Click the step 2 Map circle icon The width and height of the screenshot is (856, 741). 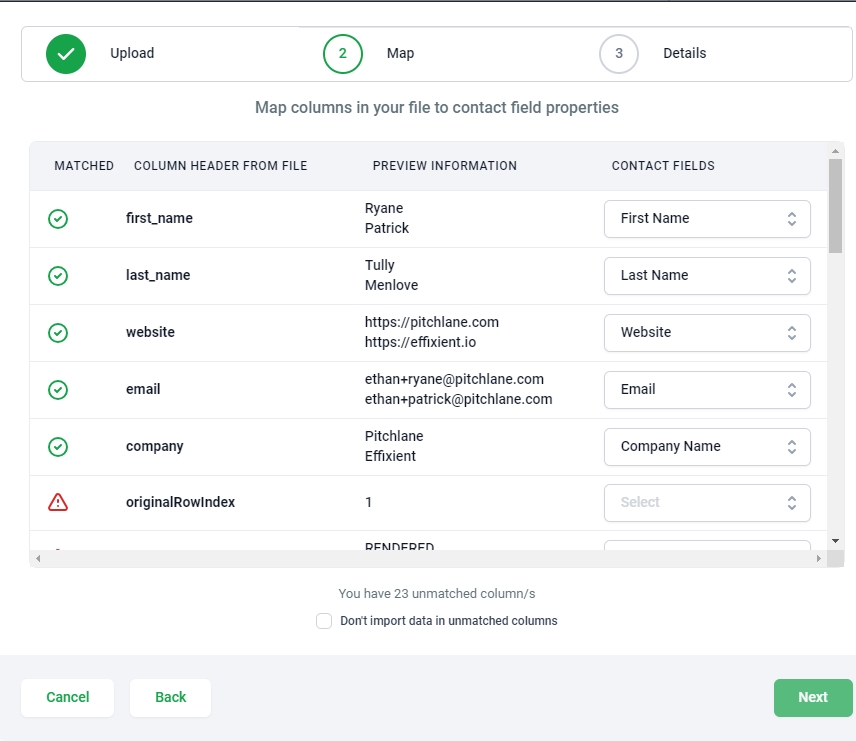tap(343, 54)
